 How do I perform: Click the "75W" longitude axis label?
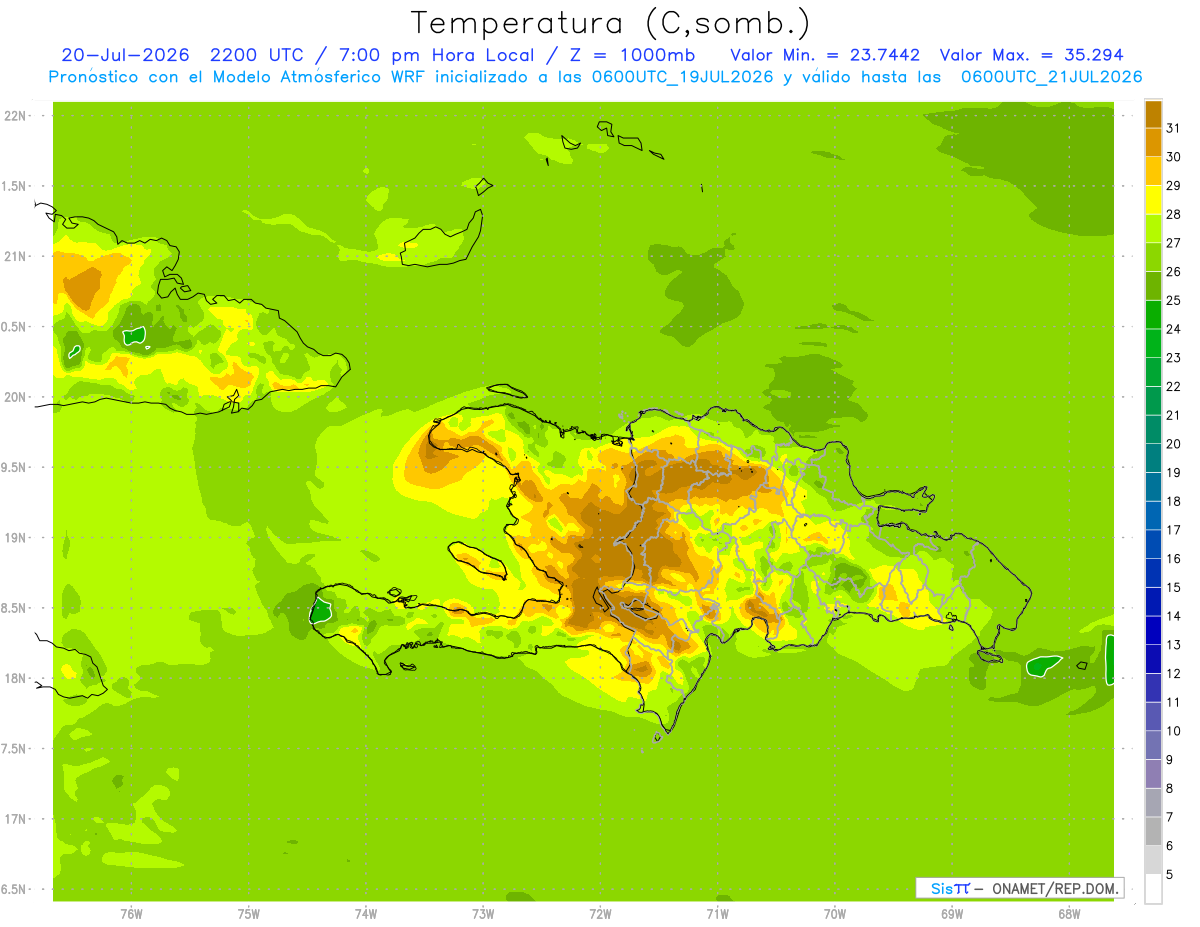[249, 914]
